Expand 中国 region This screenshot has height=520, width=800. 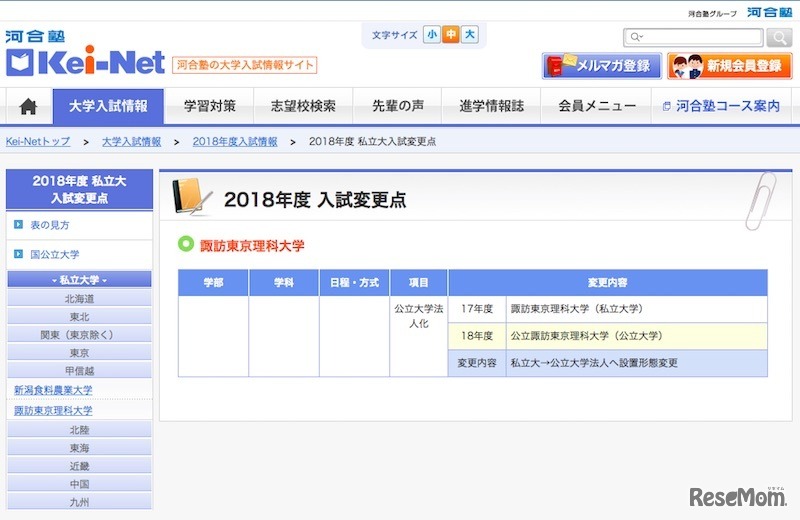(x=80, y=484)
